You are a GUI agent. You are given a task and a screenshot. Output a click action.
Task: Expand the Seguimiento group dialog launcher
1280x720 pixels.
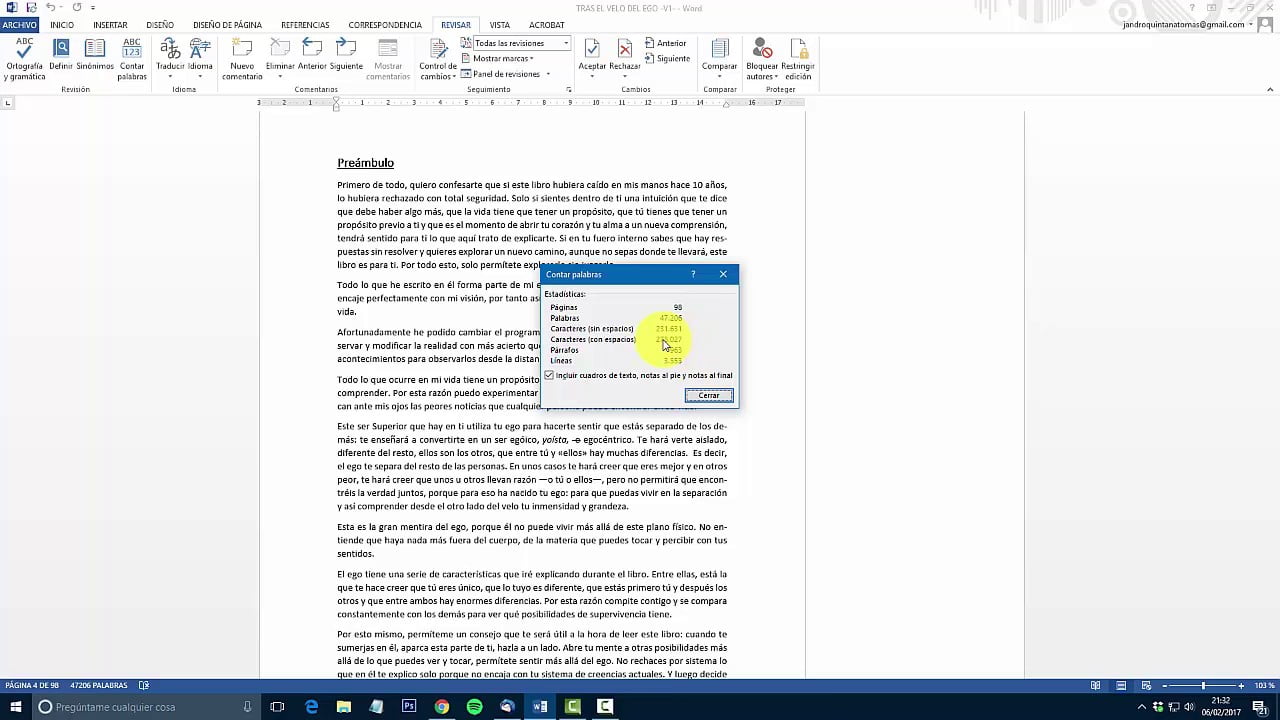pyautogui.click(x=569, y=90)
